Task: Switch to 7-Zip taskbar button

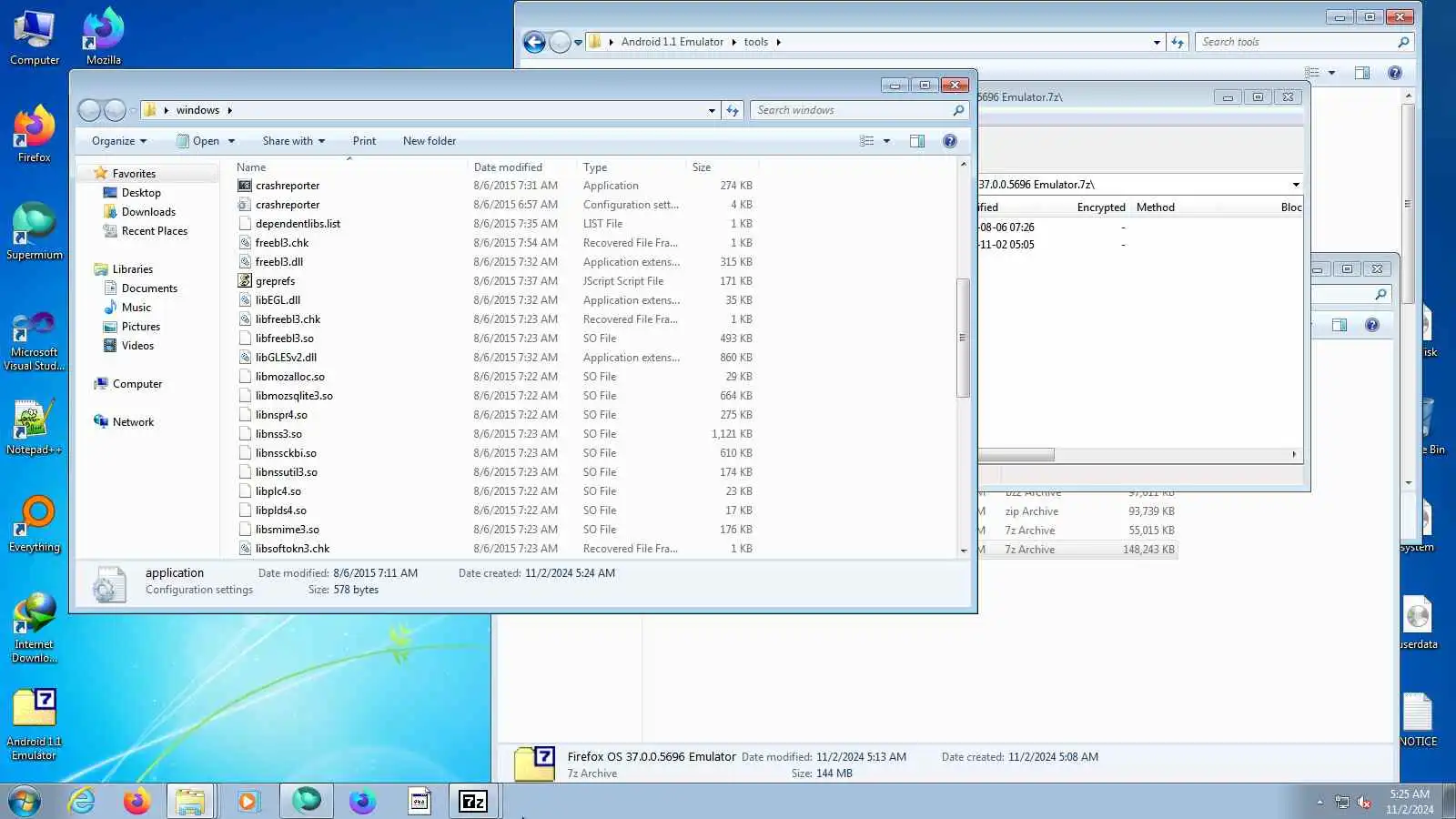Action: pyautogui.click(x=473, y=801)
